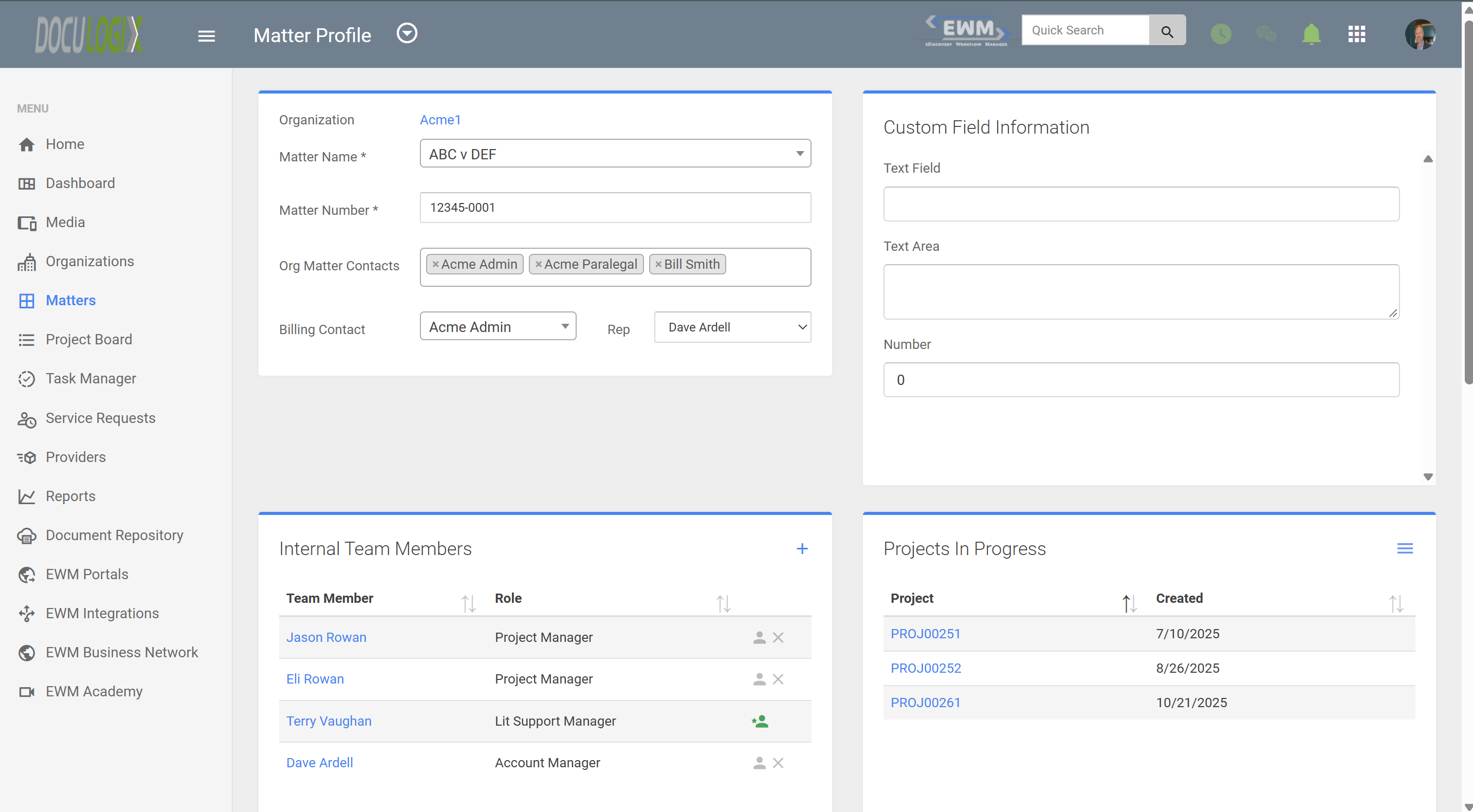Remove Eli Rowan from team
Viewport: 1473px width, 812px height.
tap(778, 679)
